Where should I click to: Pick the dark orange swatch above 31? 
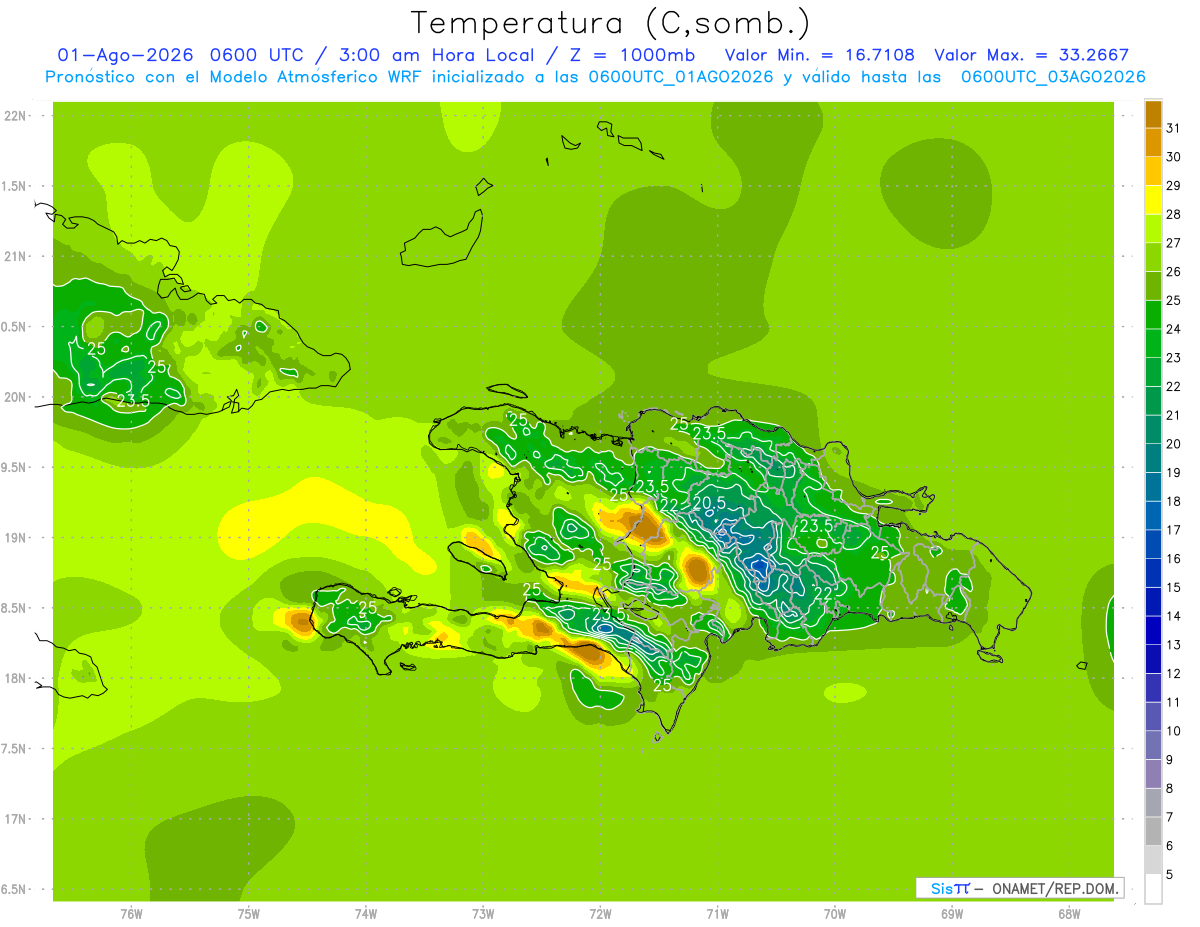pos(1153,114)
